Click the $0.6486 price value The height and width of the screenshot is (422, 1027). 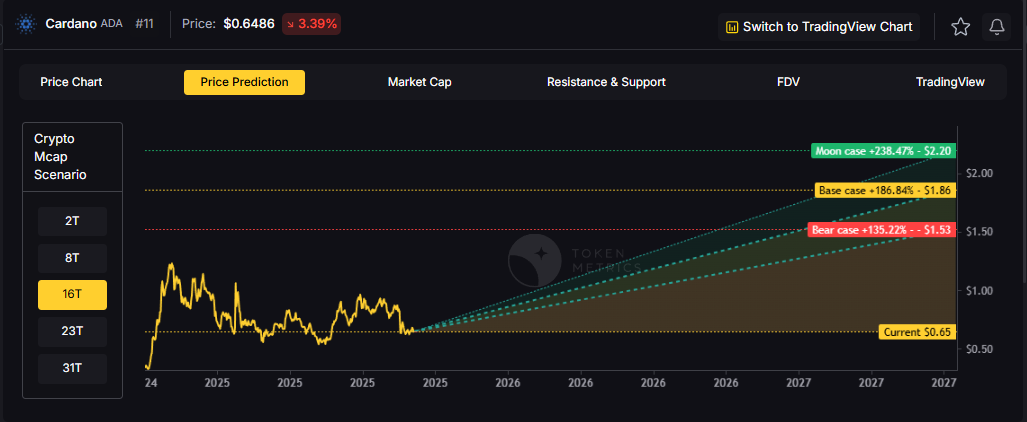pyautogui.click(x=249, y=25)
